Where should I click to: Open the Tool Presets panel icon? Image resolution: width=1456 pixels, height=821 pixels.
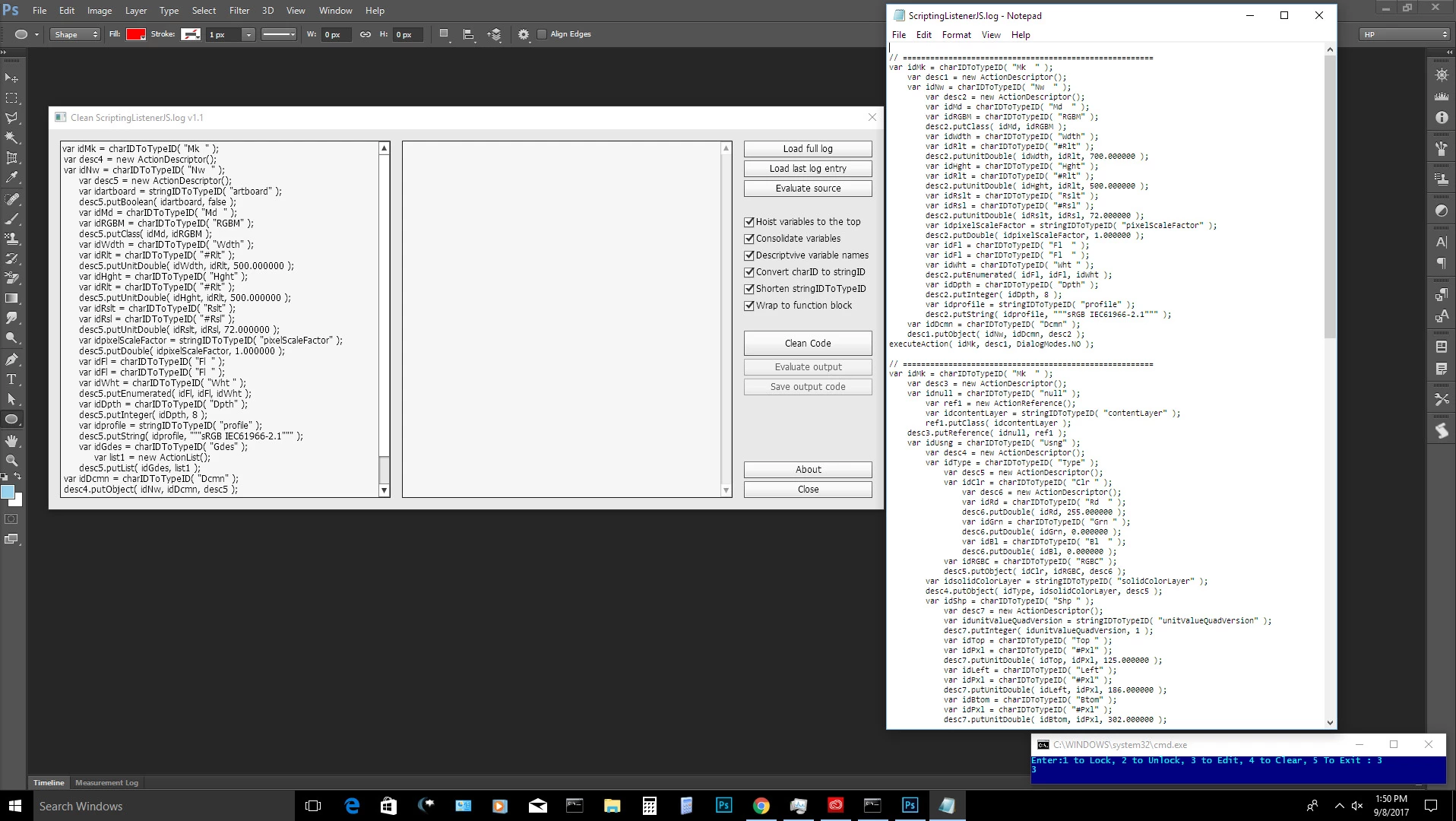point(1441,398)
